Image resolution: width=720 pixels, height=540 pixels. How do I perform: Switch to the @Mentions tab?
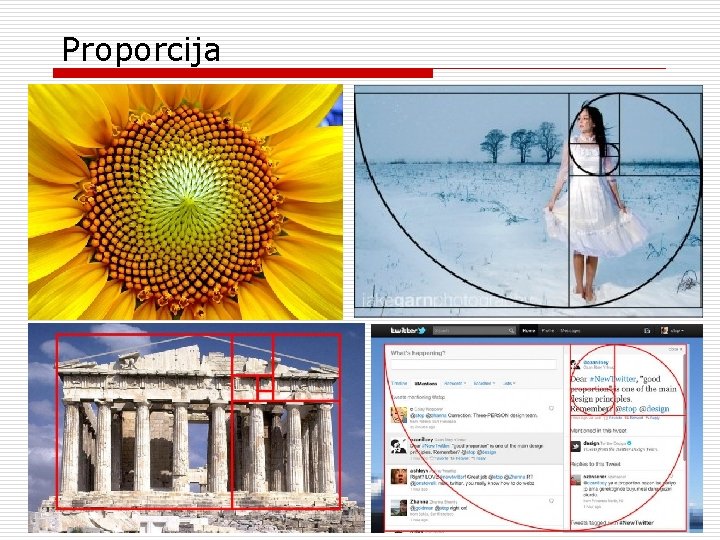pyautogui.click(x=425, y=383)
